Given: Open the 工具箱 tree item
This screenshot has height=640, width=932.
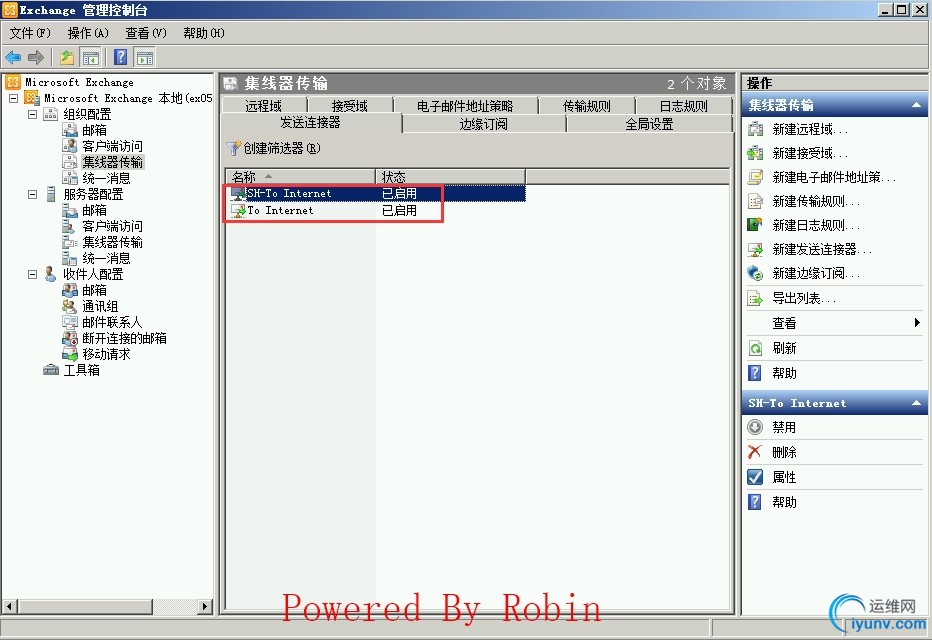Looking at the screenshot, I should (81, 370).
